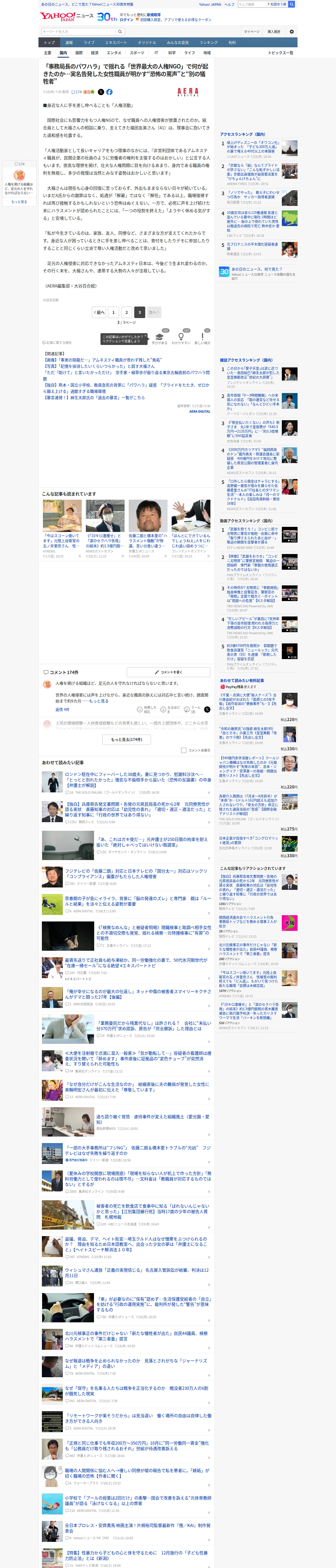The height and width of the screenshot is (1568, 336).
Task: Open the トップ navigation tab
Action: tap(49, 43)
